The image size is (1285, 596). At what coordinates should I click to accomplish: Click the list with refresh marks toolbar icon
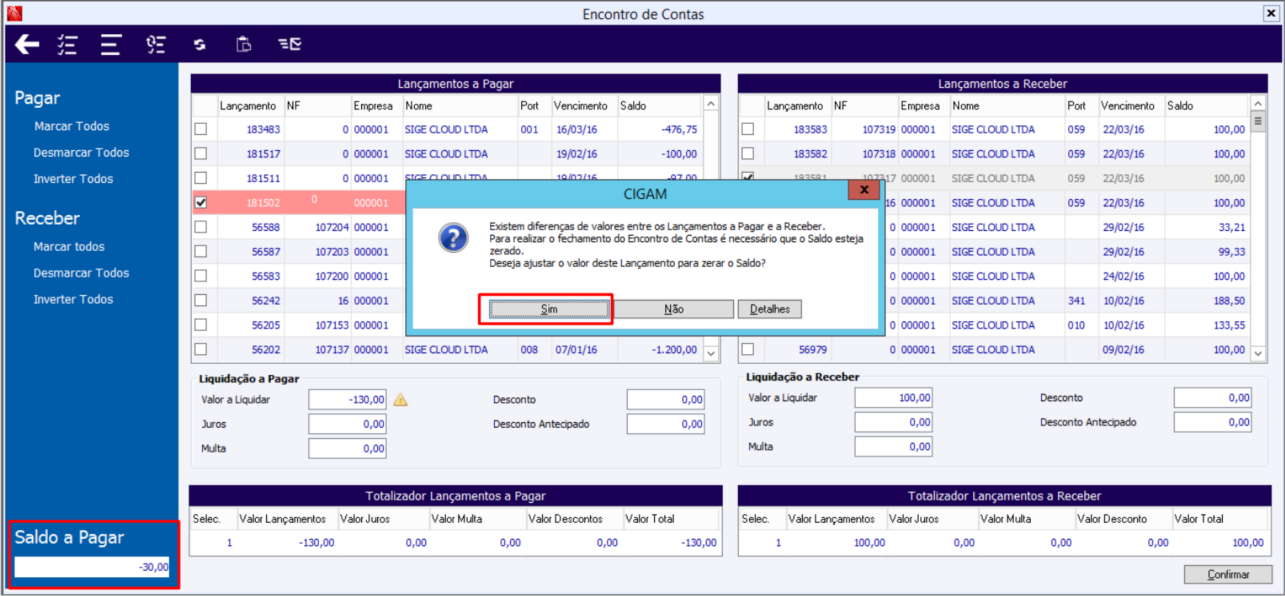pos(156,44)
